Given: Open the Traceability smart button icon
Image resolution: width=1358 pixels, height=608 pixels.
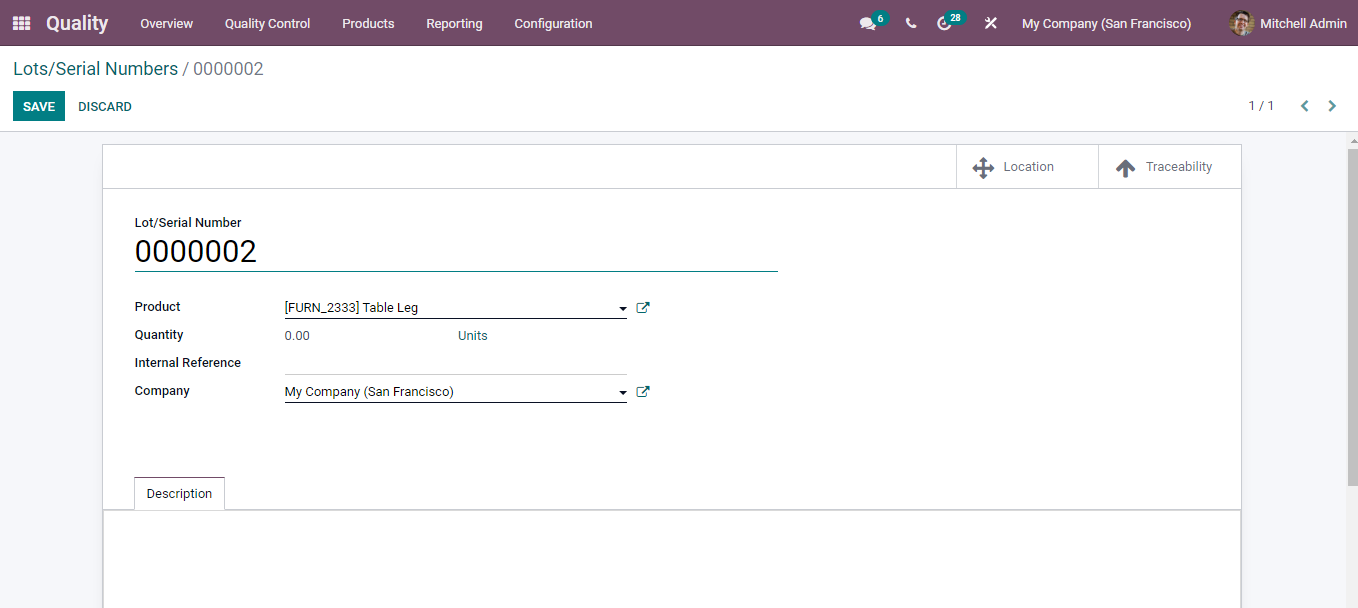Looking at the screenshot, I should [1126, 166].
